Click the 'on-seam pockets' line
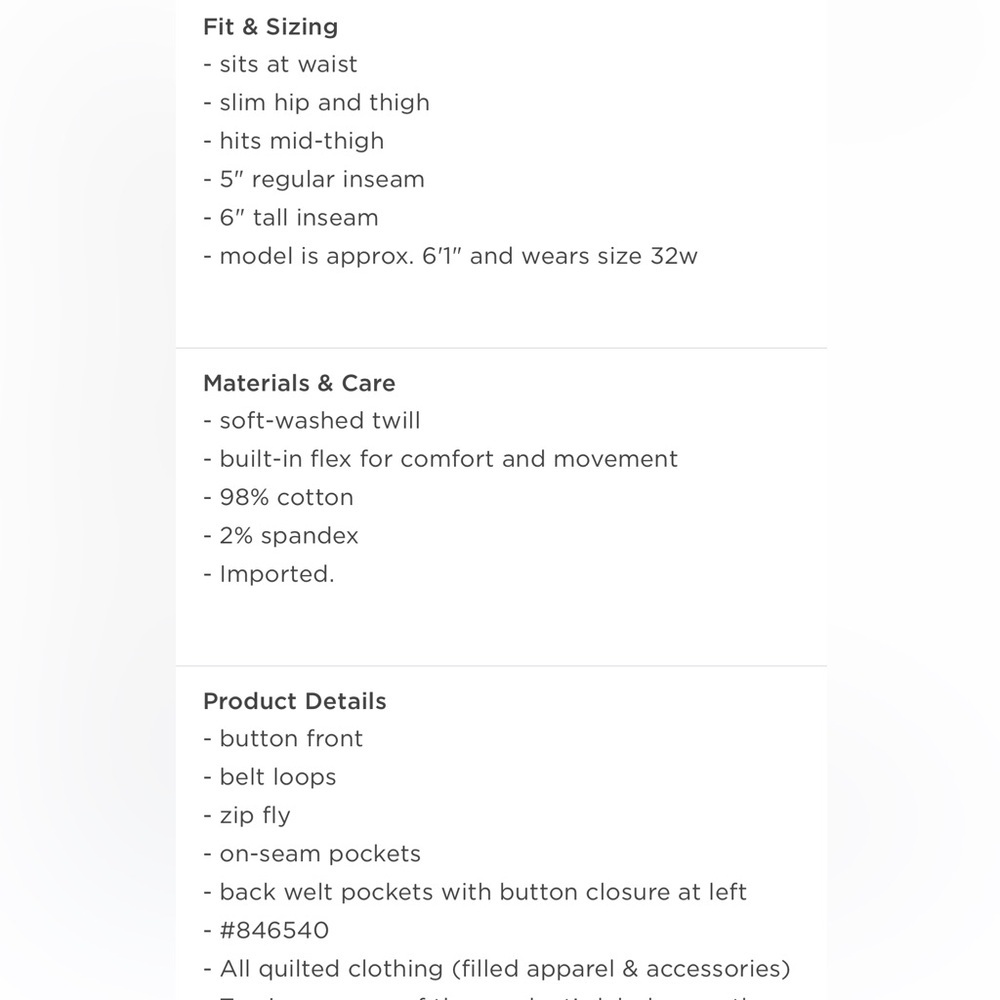This screenshot has width=1000, height=1000. [312, 853]
